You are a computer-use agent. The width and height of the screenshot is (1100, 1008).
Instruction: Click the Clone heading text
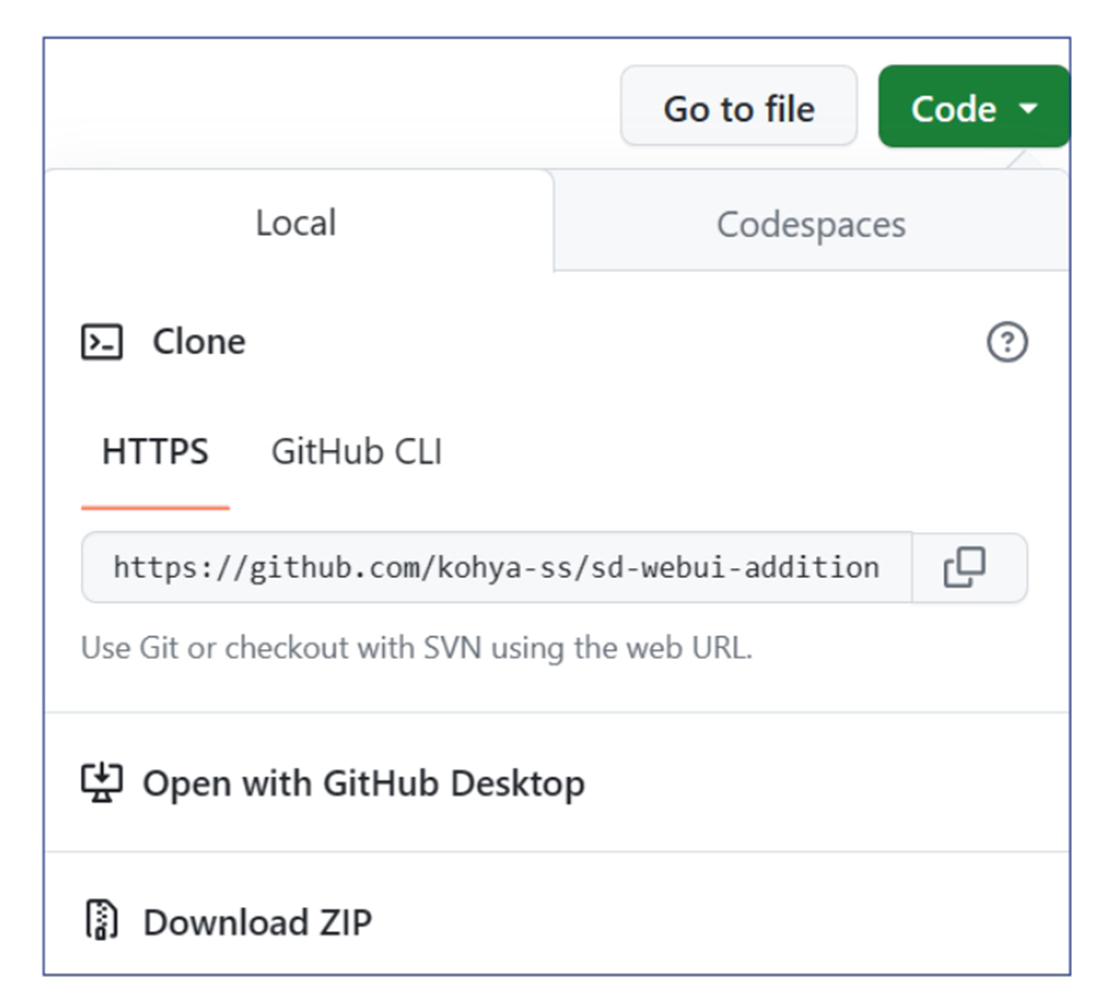point(199,342)
